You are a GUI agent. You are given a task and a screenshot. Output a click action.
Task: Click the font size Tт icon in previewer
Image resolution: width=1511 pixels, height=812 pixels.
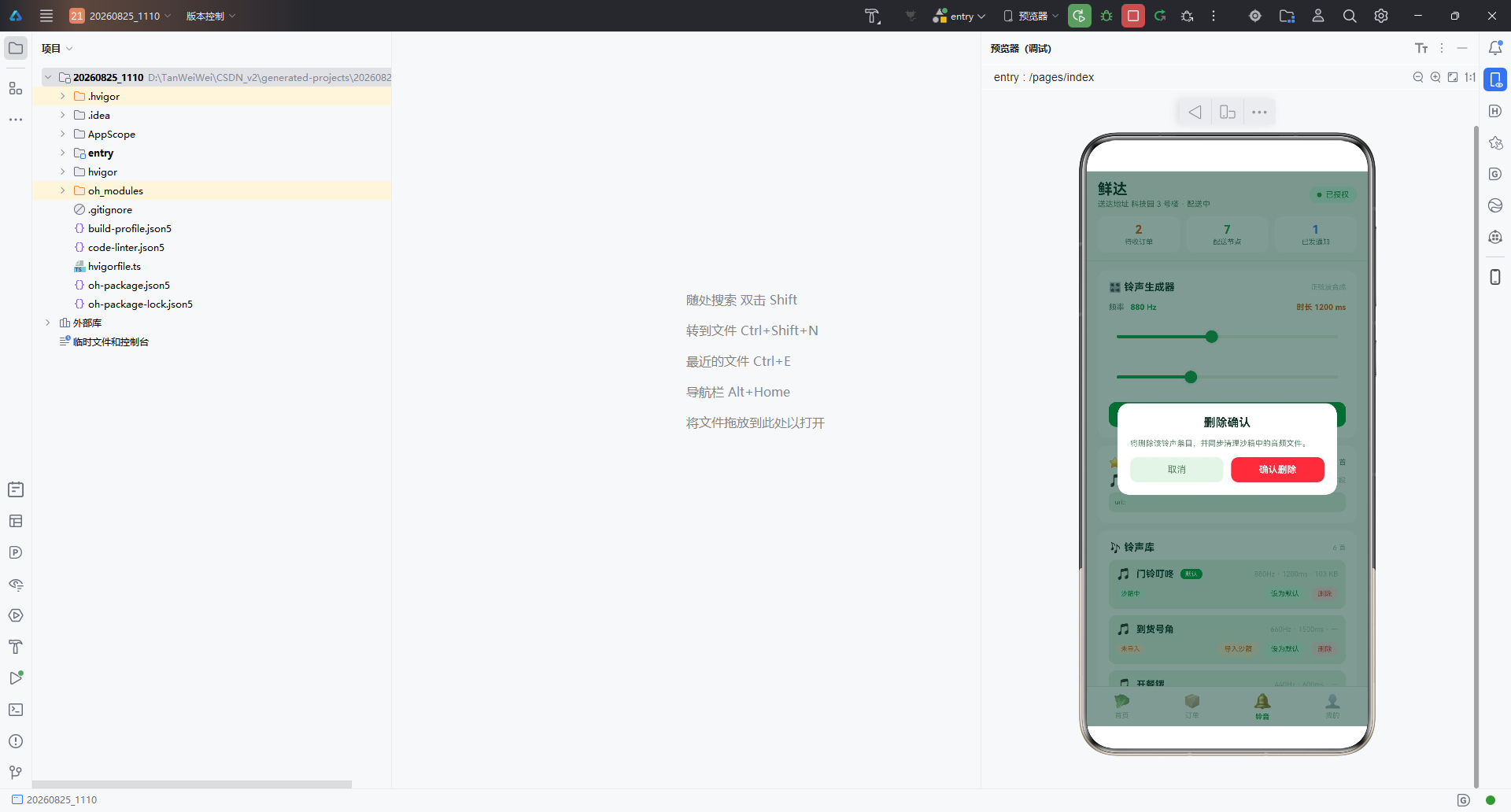point(1421,48)
